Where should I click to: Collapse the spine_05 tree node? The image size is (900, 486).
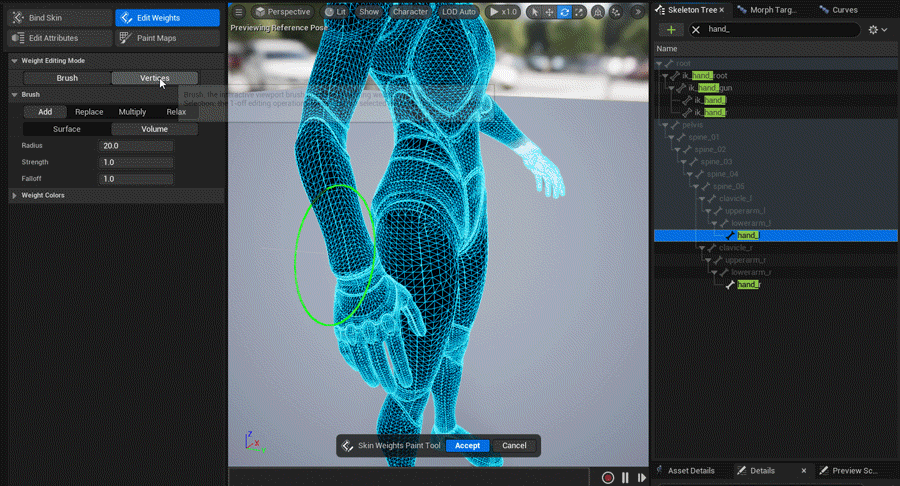(696, 186)
